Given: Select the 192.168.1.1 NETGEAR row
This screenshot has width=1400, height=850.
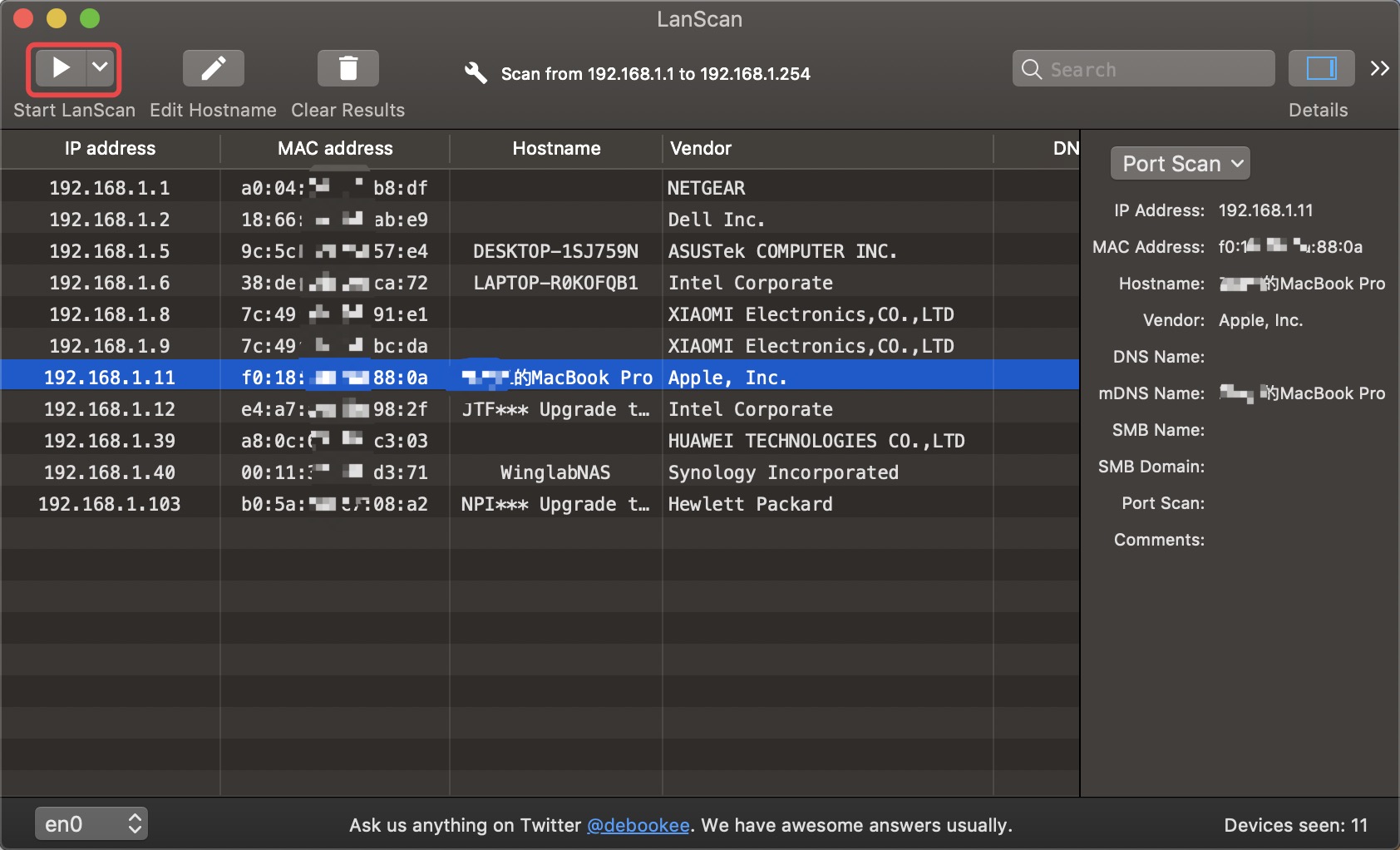Looking at the screenshot, I should point(540,187).
